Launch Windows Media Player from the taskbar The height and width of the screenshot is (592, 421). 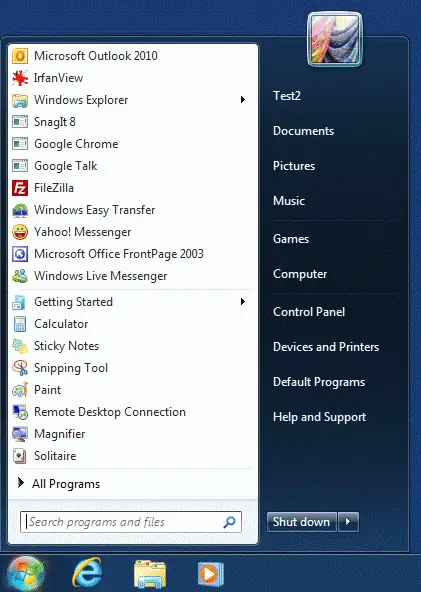[211, 574]
